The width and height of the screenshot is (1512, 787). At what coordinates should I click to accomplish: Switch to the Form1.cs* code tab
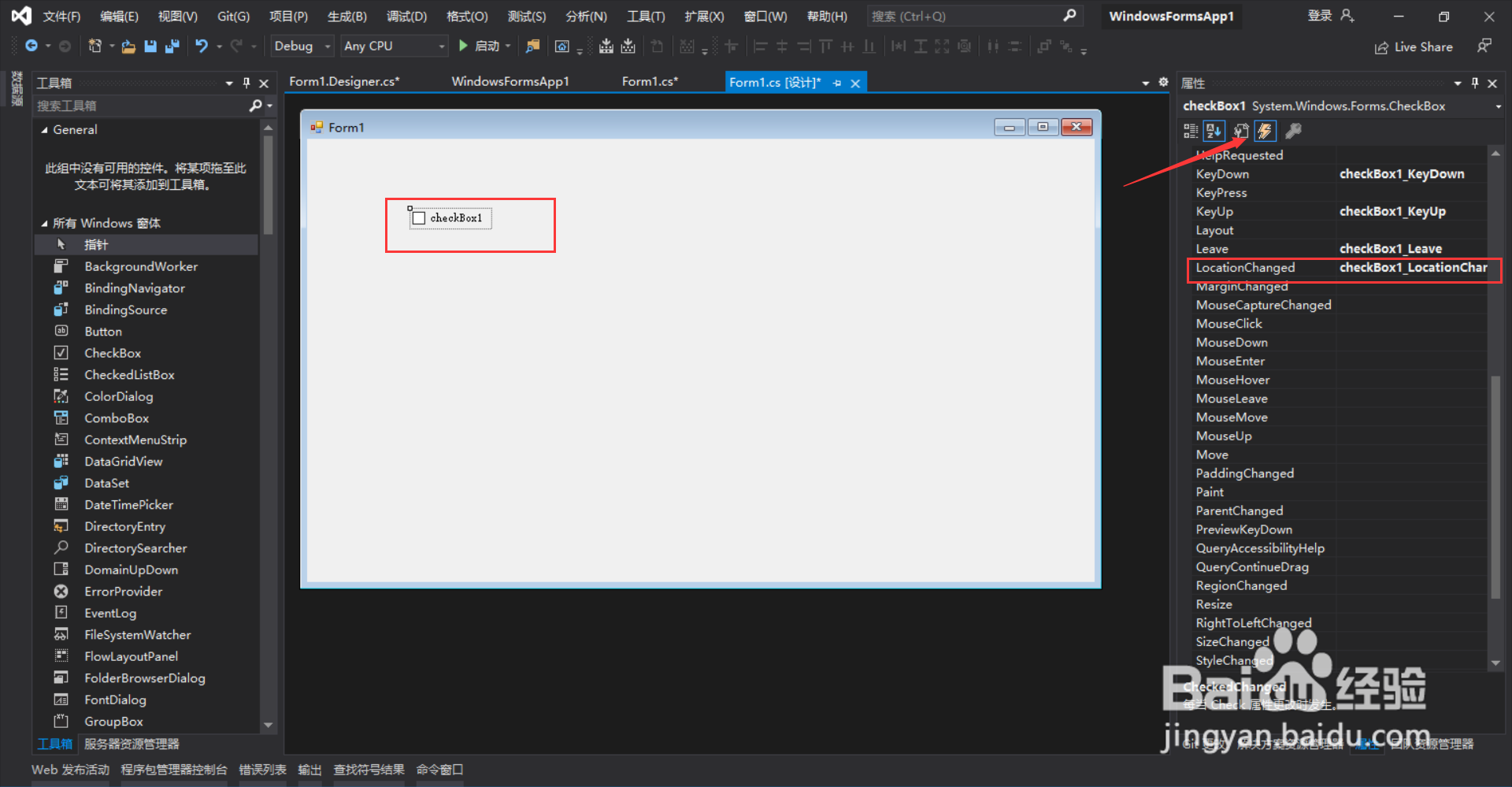[x=650, y=81]
